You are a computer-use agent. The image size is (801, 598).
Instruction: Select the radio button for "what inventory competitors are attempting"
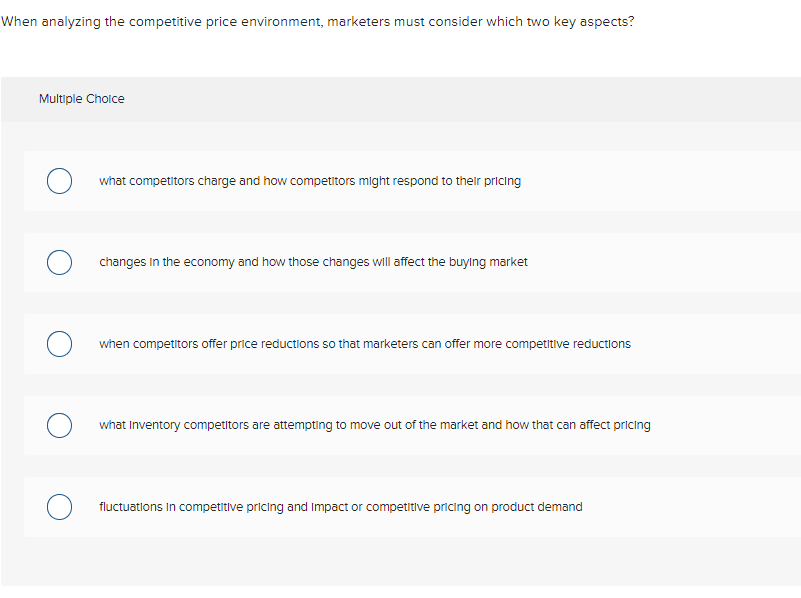pos(59,425)
